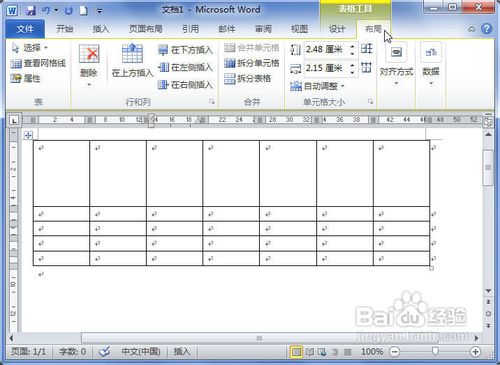
Task: Open the 数据 data dropdown
Action: click(431, 63)
